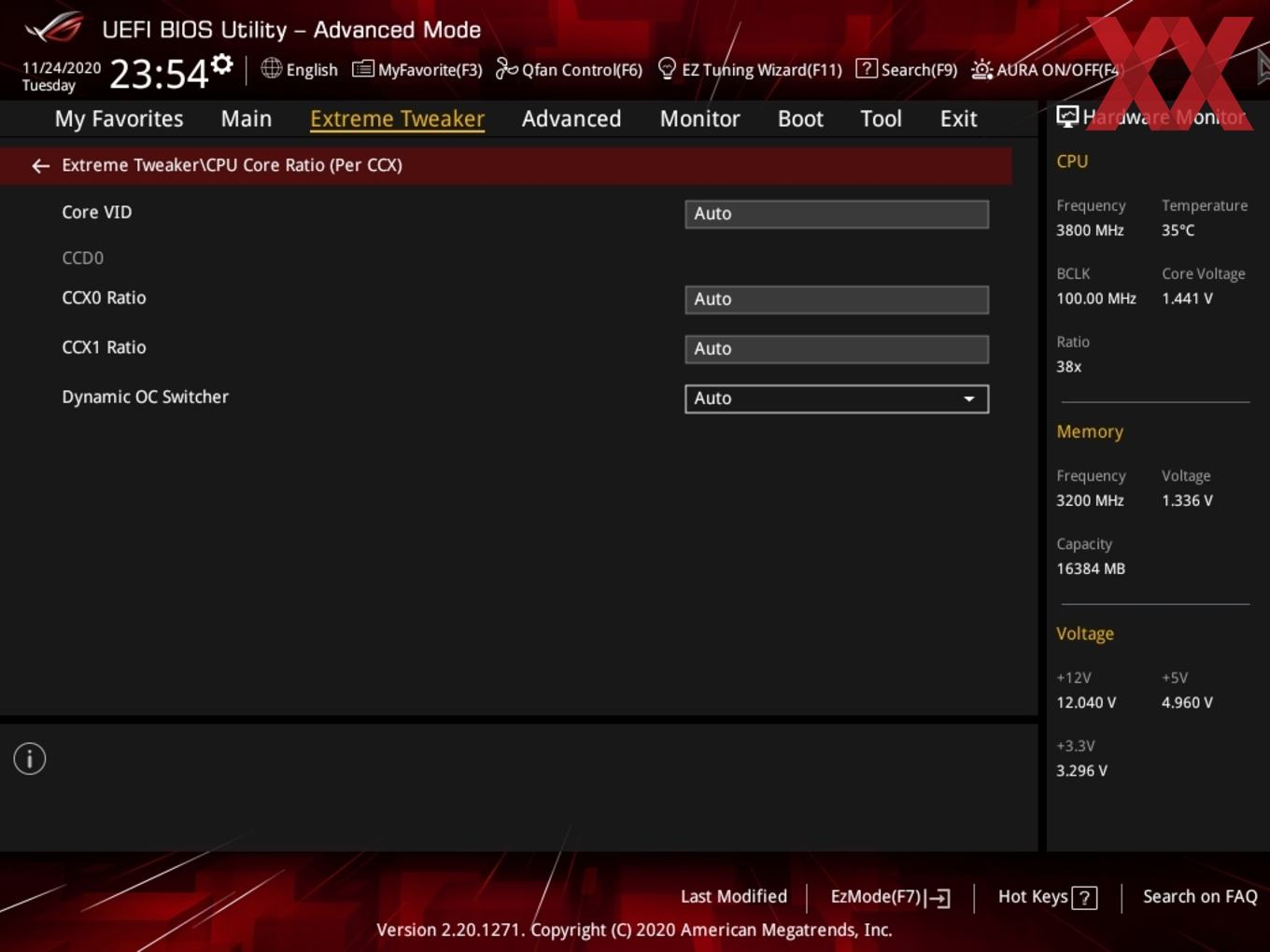Screen dimensions: 1270x952
Task: Click the CCD0 section heading
Action: [82, 258]
